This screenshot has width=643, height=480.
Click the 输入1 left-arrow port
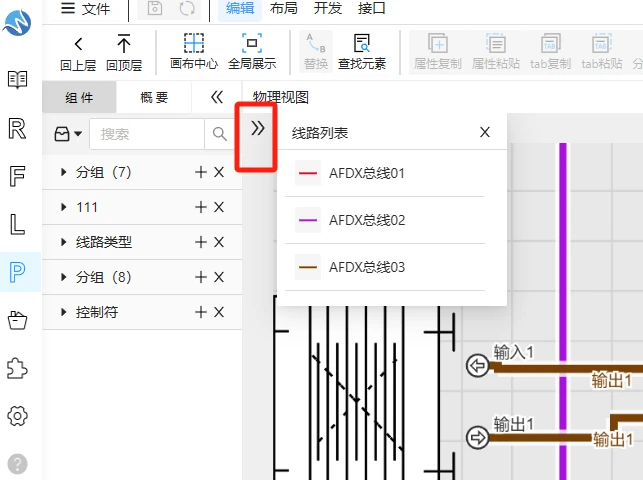[x=477, y=365]
